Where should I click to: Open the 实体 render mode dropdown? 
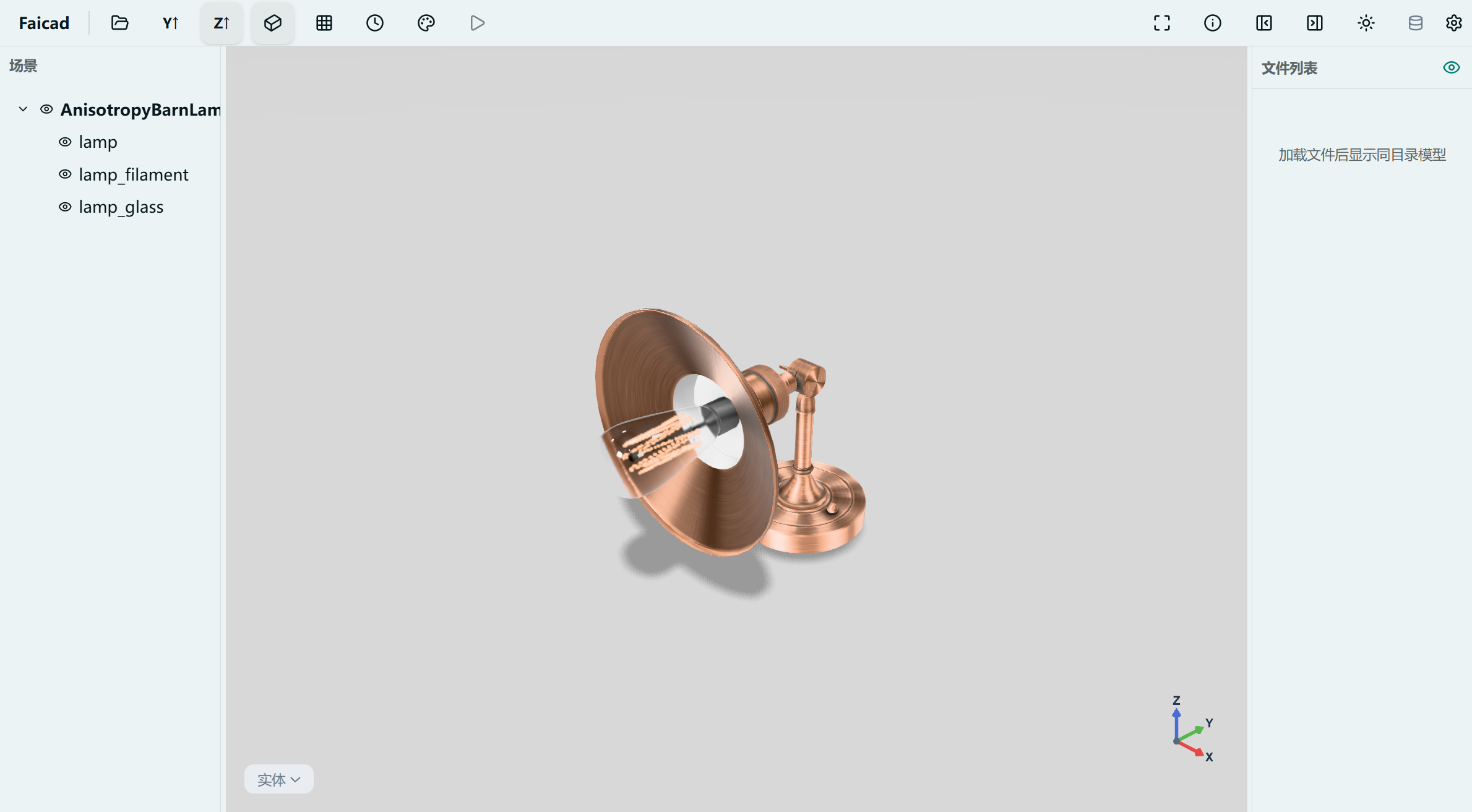click(x=279, y=779)
